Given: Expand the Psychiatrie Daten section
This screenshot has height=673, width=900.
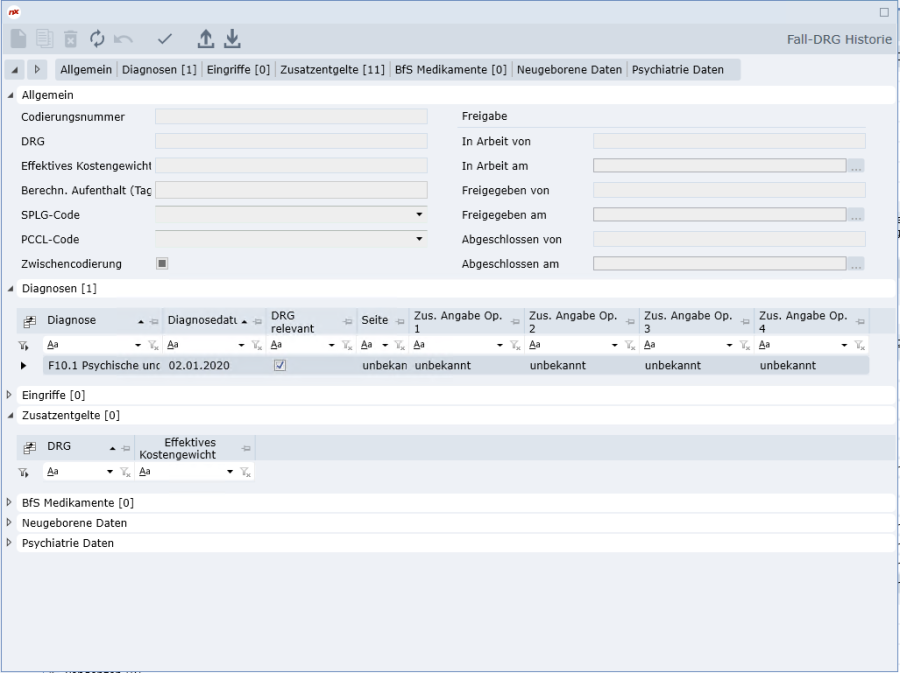Looking at the screenshot, I should coord(11,543).
